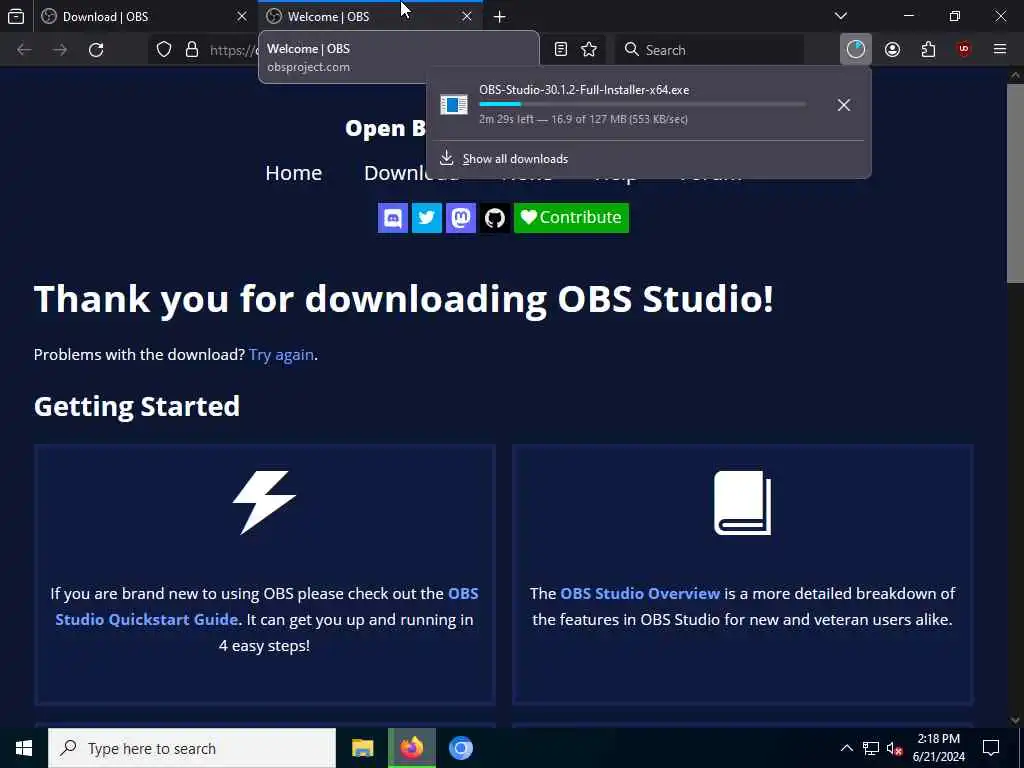Open OBS Twitter link
This screenshot has width=1024, height=768.
(427, 217)
